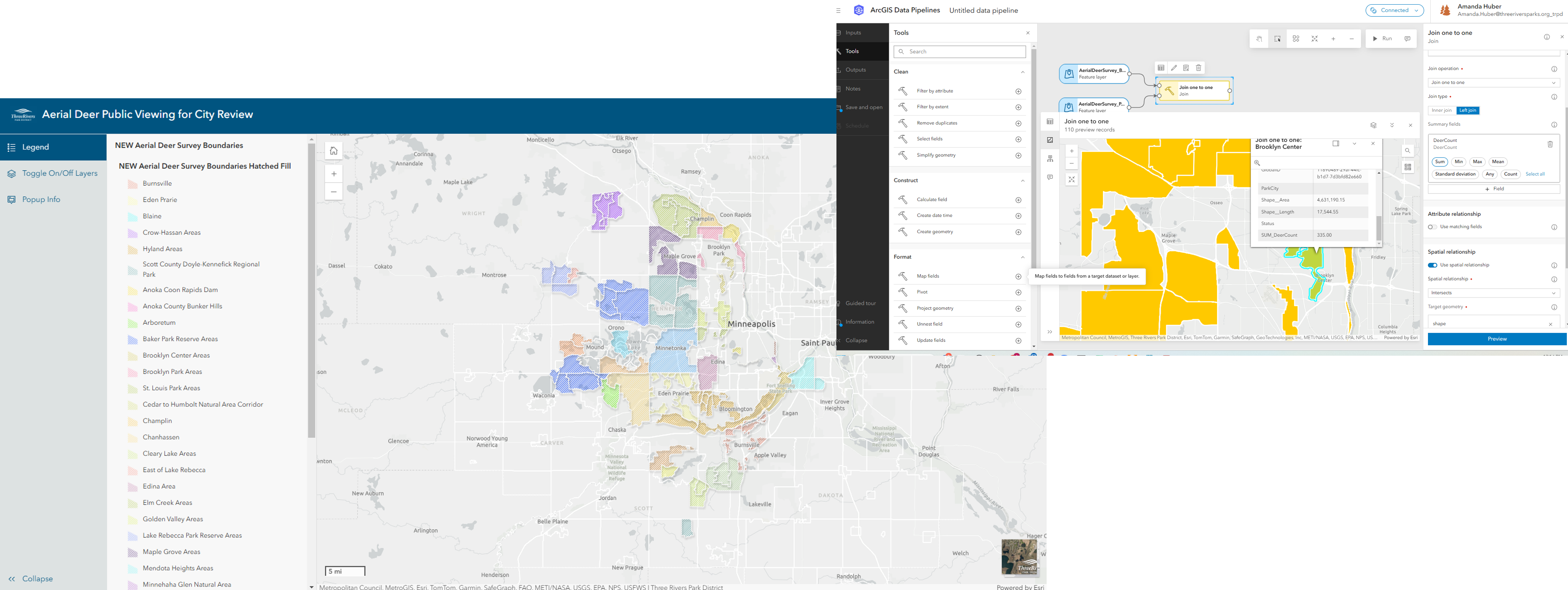Open preview table icon above the Join node

point(1162,67)
